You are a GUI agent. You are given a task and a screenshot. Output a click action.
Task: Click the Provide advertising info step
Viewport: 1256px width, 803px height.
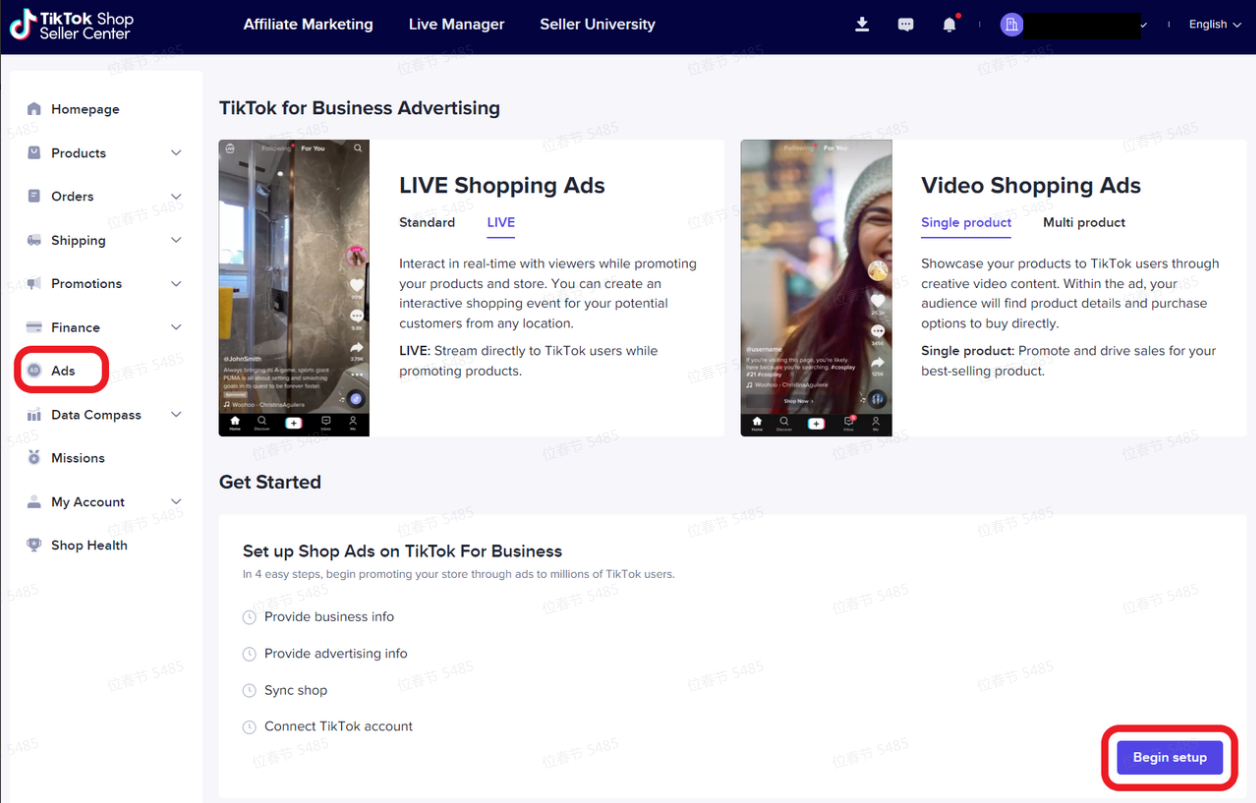[336, 654]
